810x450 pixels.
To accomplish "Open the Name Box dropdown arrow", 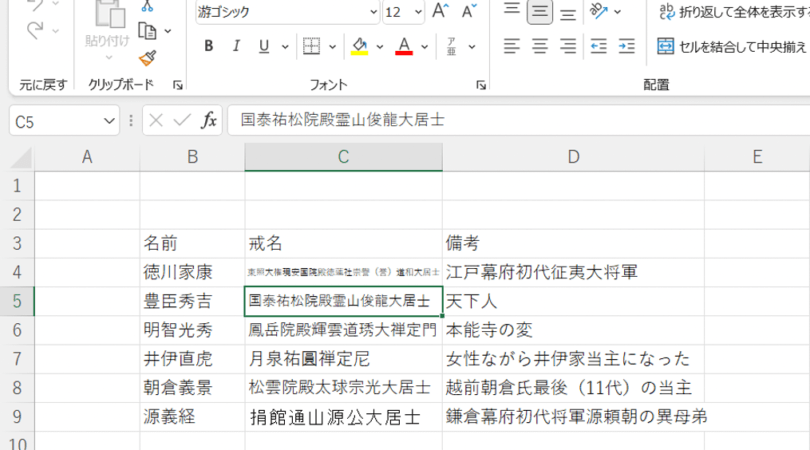I will (109, 121).
